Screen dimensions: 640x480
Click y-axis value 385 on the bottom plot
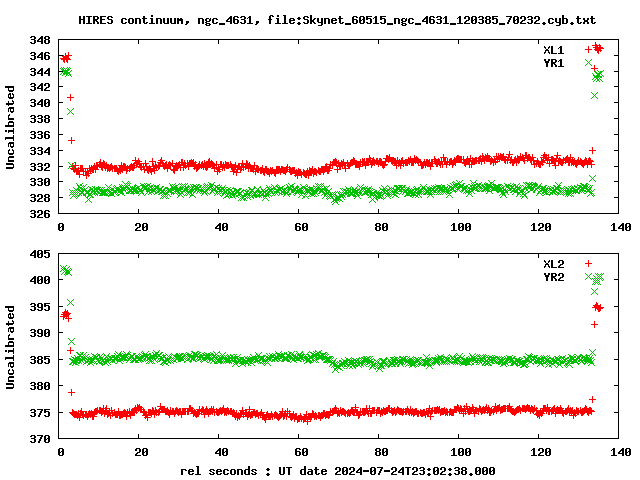pyautogui.click(x=40, y=360)
